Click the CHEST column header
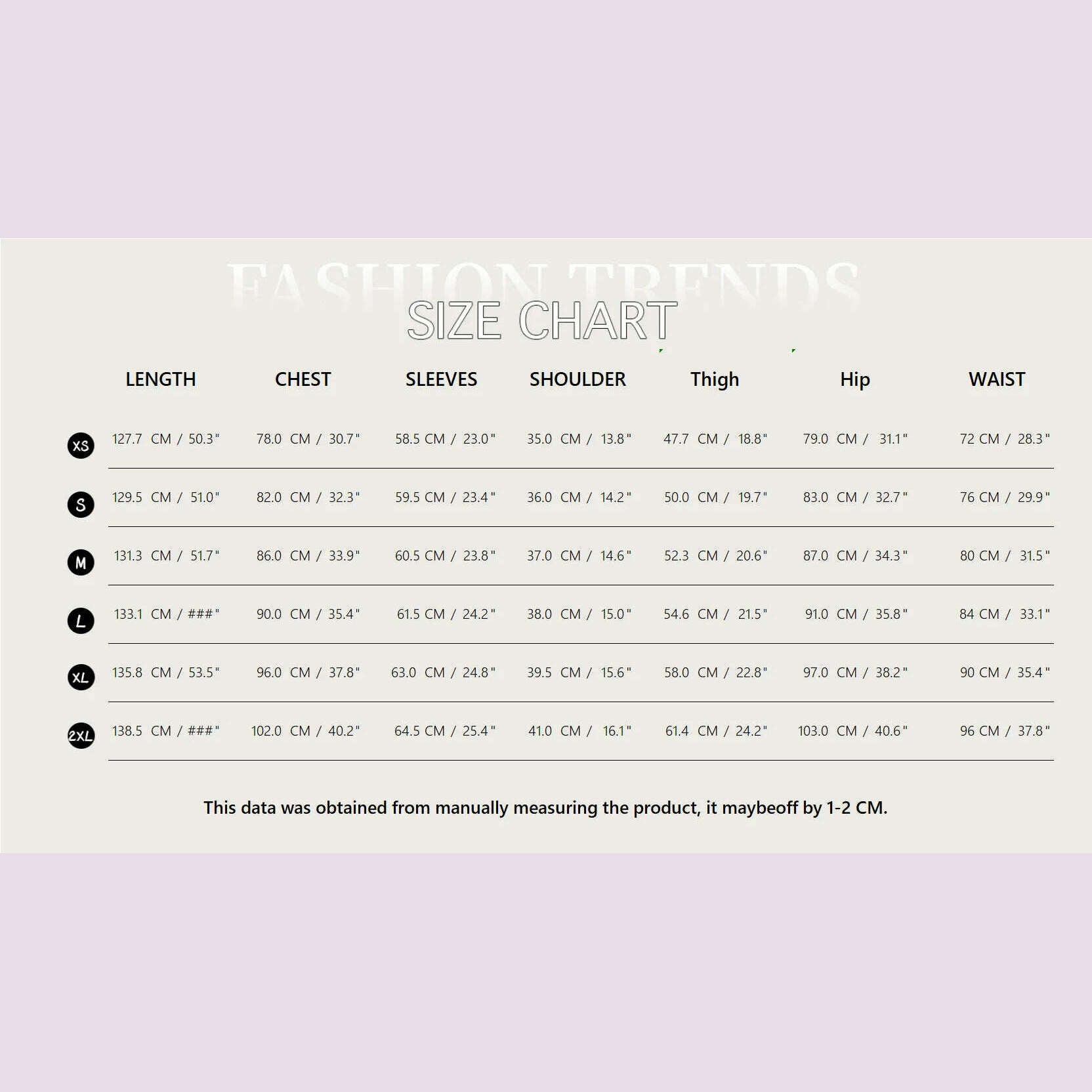 [303, 379]
